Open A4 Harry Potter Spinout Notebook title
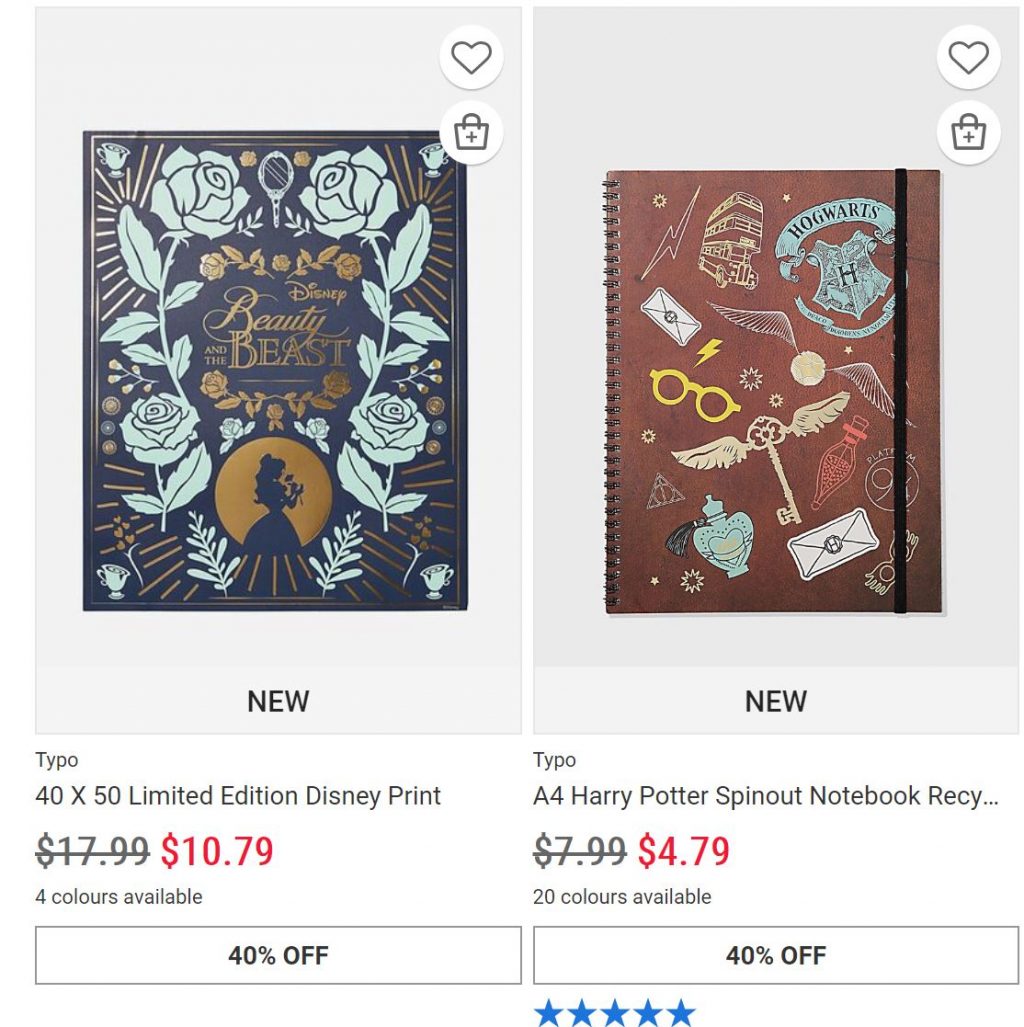The image size is (1024, 1027). [x=765, y=796]
